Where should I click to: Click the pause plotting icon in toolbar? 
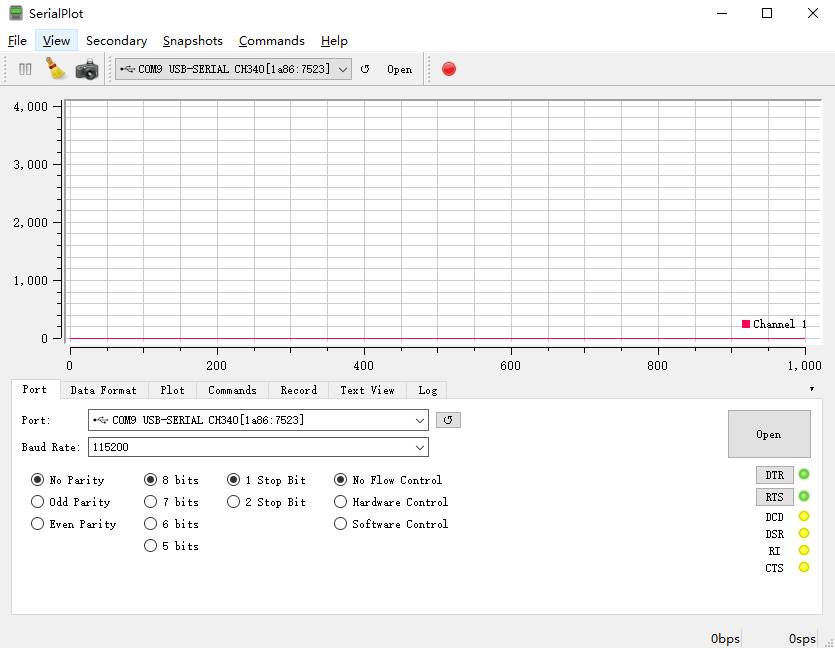pos(26,69)
